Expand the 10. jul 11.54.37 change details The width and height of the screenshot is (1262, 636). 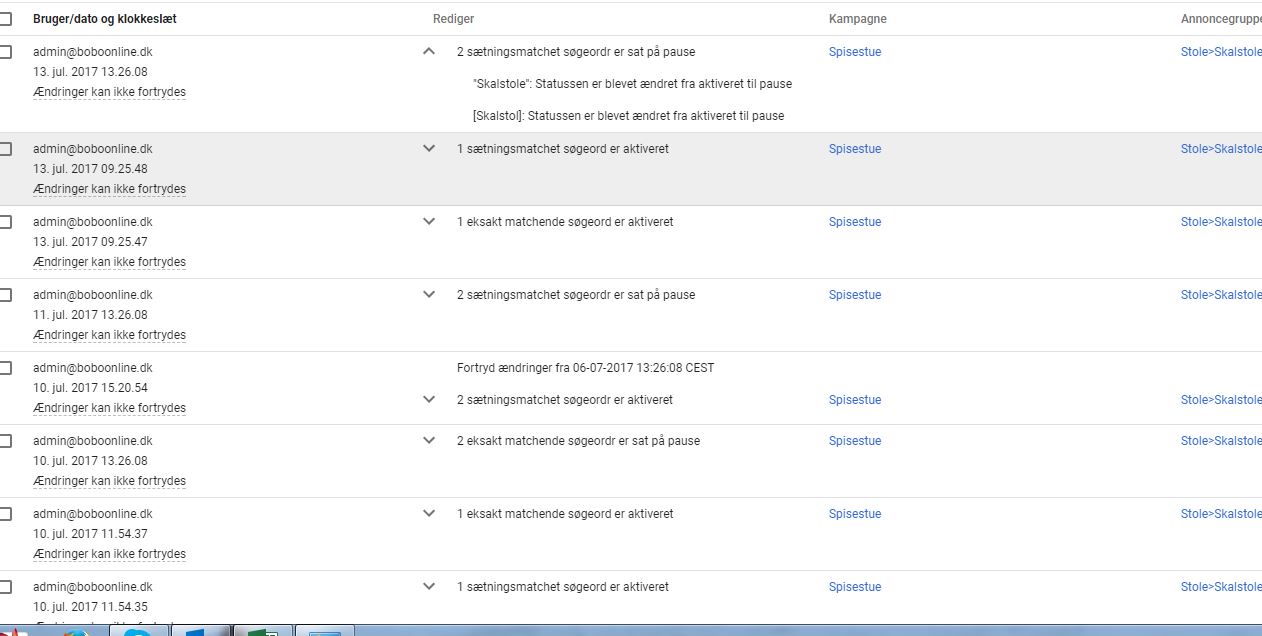pos(429,514)
